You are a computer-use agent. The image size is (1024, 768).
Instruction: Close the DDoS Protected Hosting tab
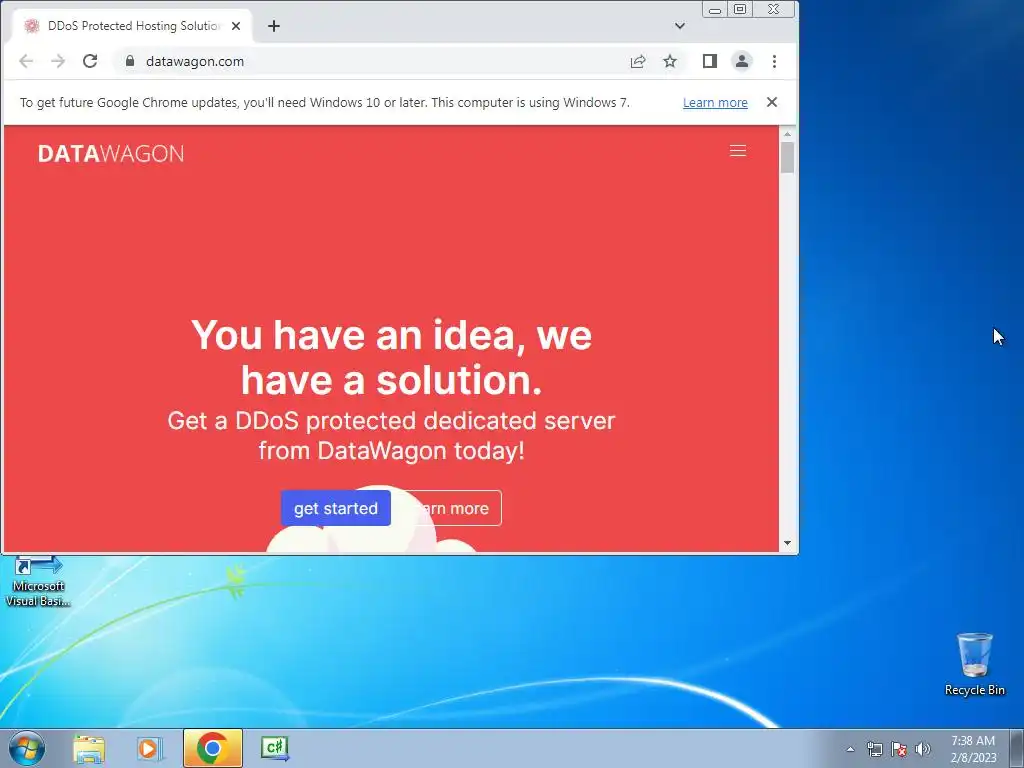coord(236,26)
